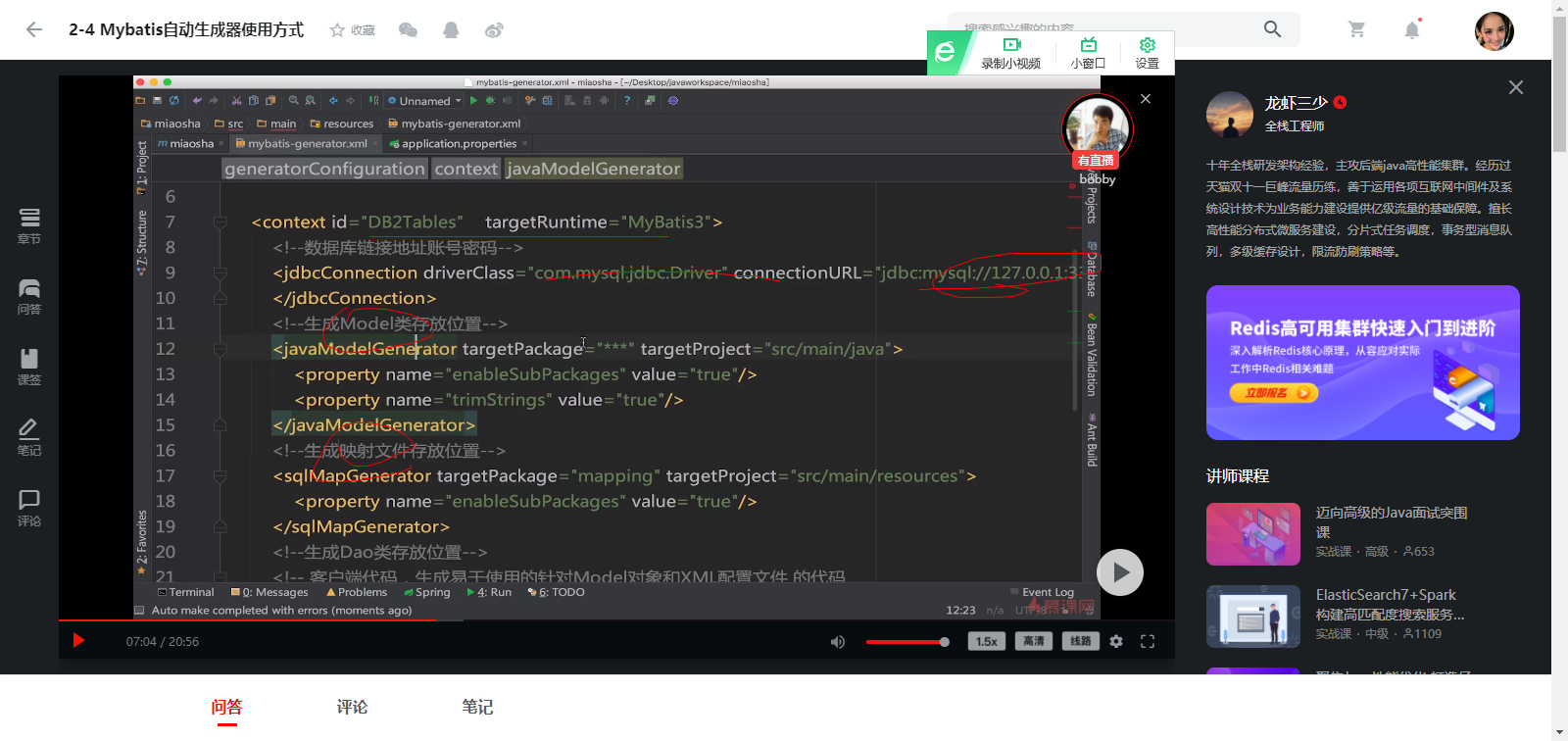
Task: Share the lesson via the QQ icon
Action: [x=451, y=30]
